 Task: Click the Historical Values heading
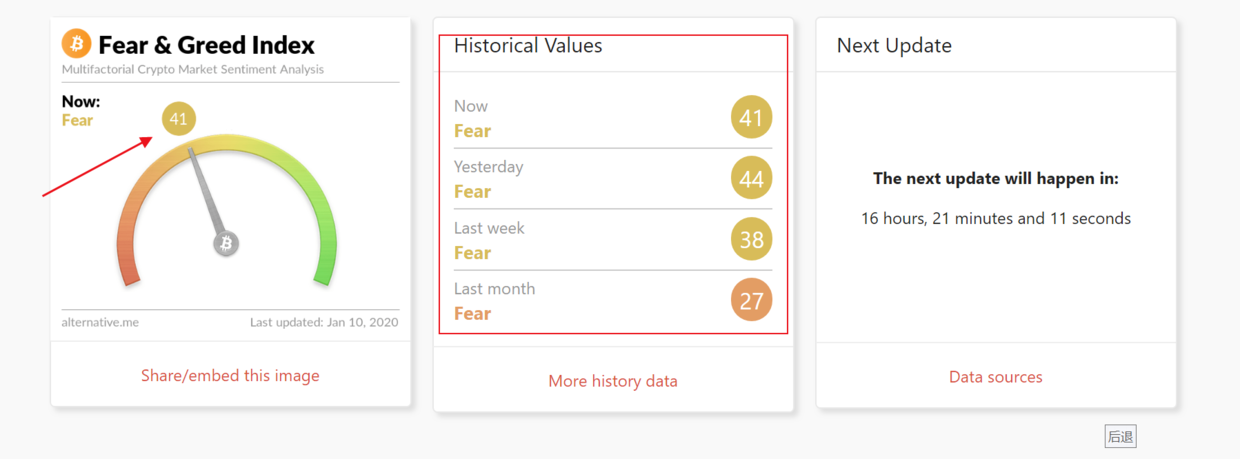tap(528, 46)
